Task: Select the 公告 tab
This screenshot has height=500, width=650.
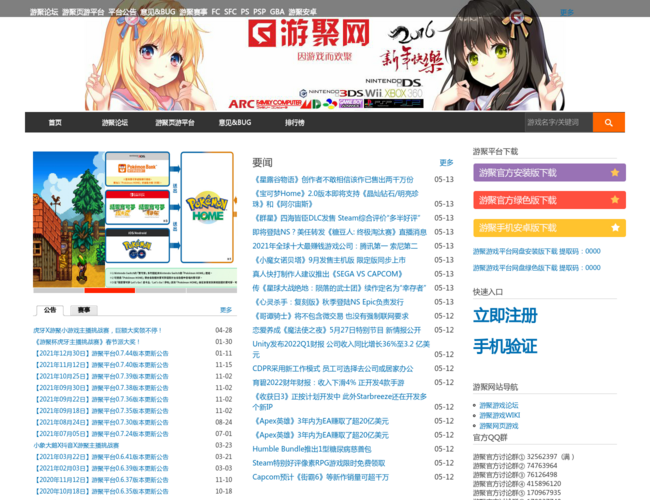Action: point(50,310)
